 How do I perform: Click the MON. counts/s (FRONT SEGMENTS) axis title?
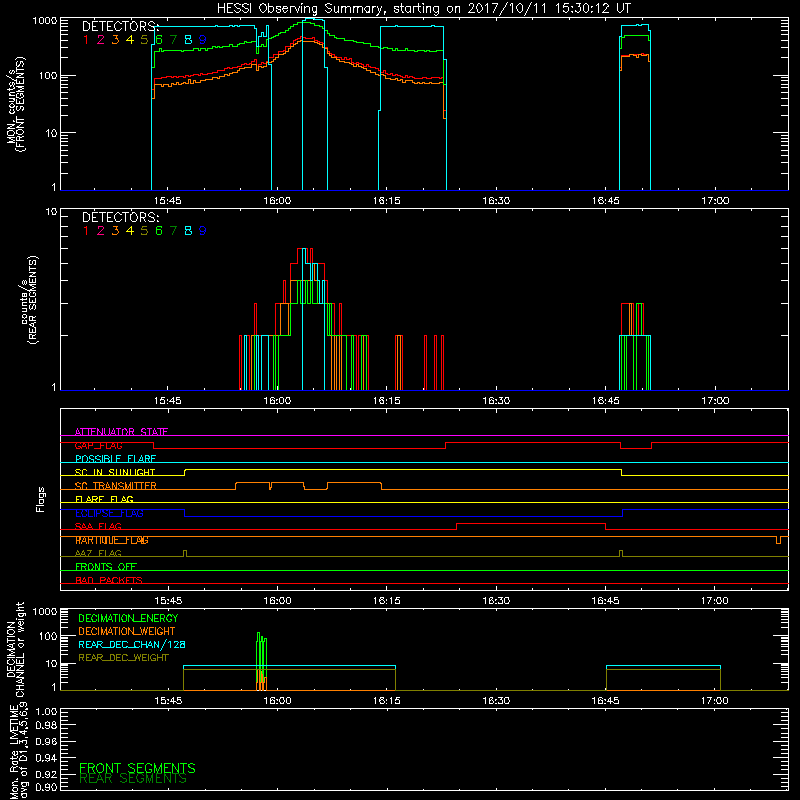coord(15,105)
